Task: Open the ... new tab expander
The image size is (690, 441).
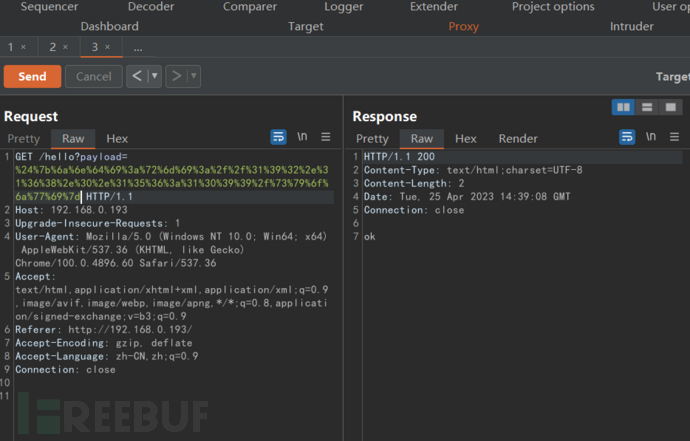Action: click(138, 48)
